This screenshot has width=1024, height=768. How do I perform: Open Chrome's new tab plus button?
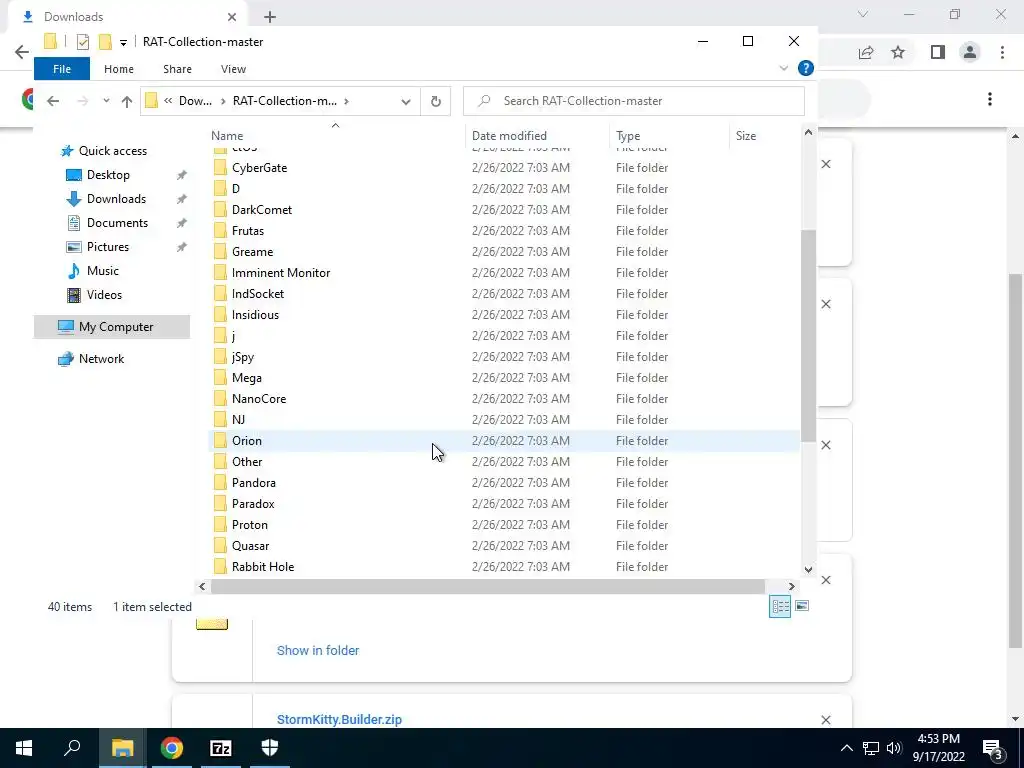click(x=270, y=17)
